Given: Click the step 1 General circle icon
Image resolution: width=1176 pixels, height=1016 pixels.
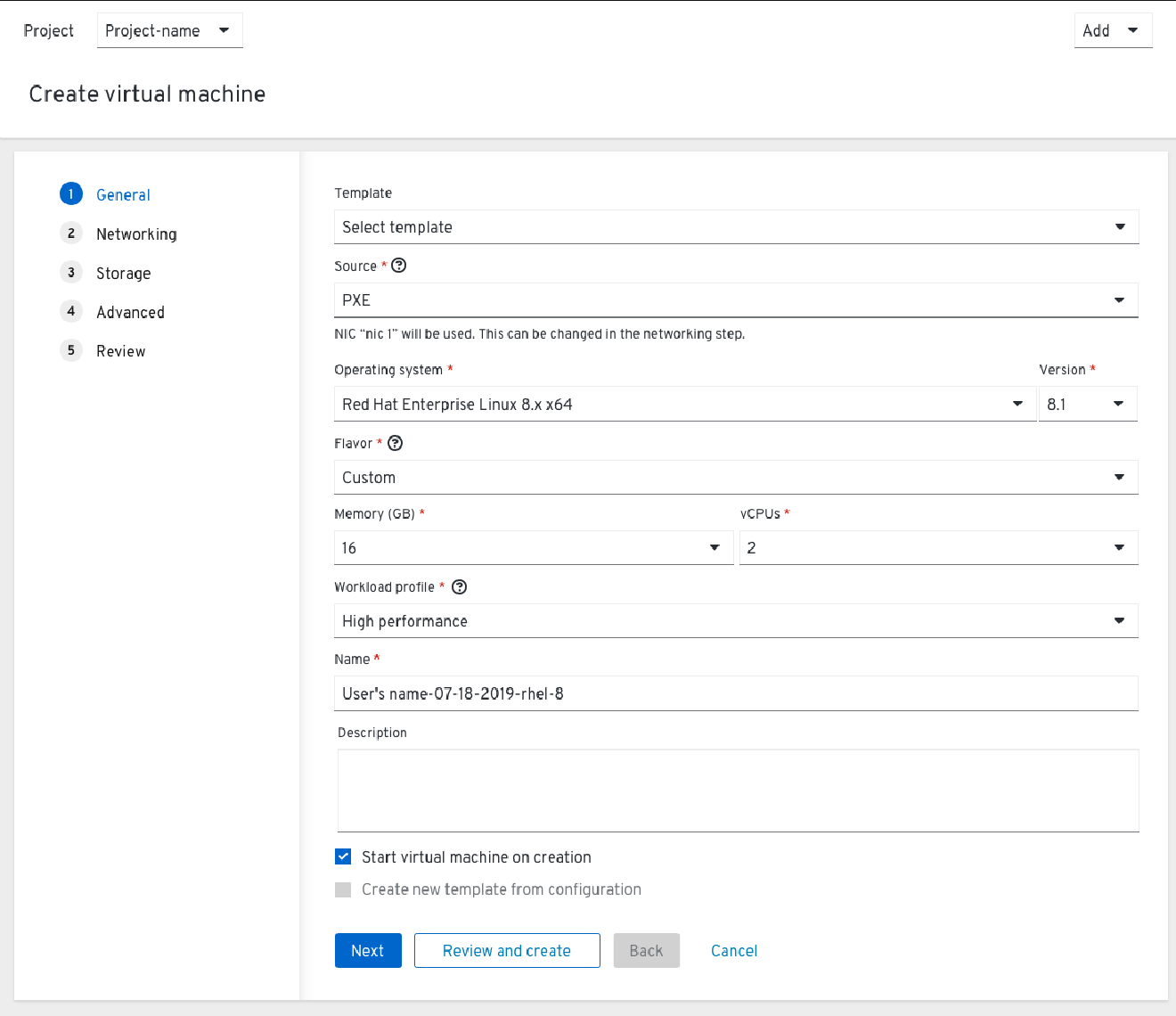Looking at the screenshot, I should click(x=71, y=193).
